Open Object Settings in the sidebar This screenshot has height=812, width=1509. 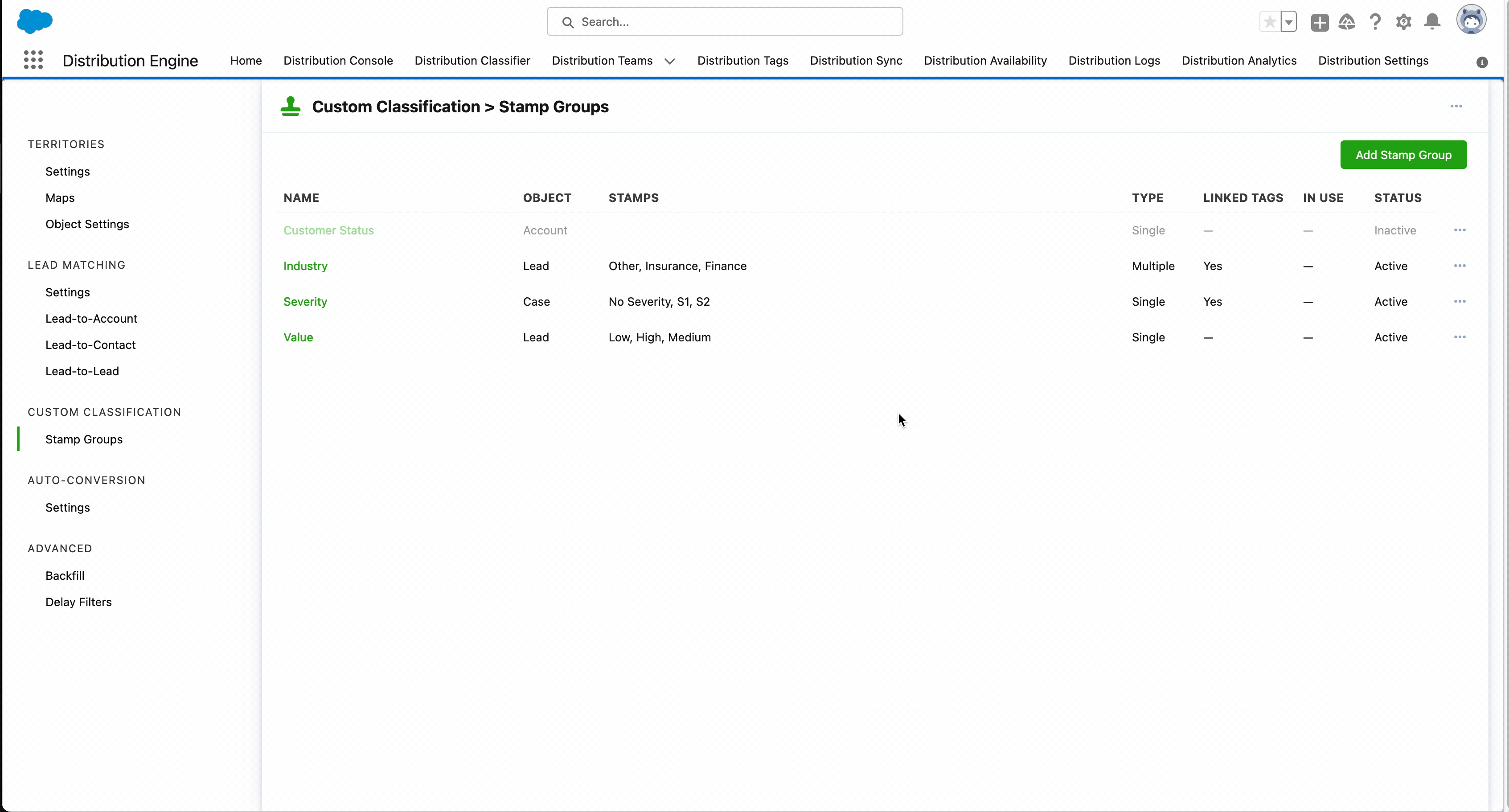coord(87,224)
